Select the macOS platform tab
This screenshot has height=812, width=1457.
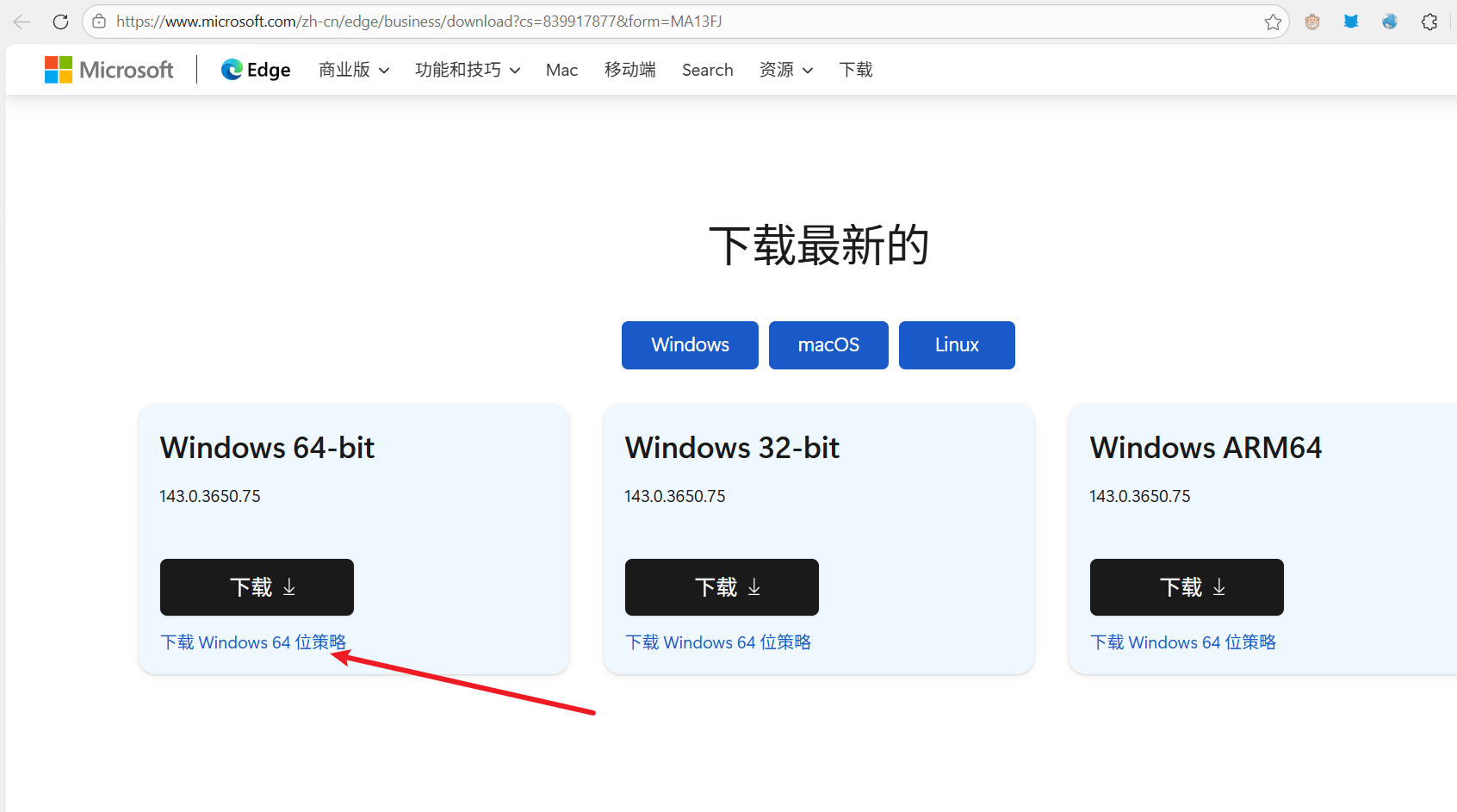click(x=828, y=344)
